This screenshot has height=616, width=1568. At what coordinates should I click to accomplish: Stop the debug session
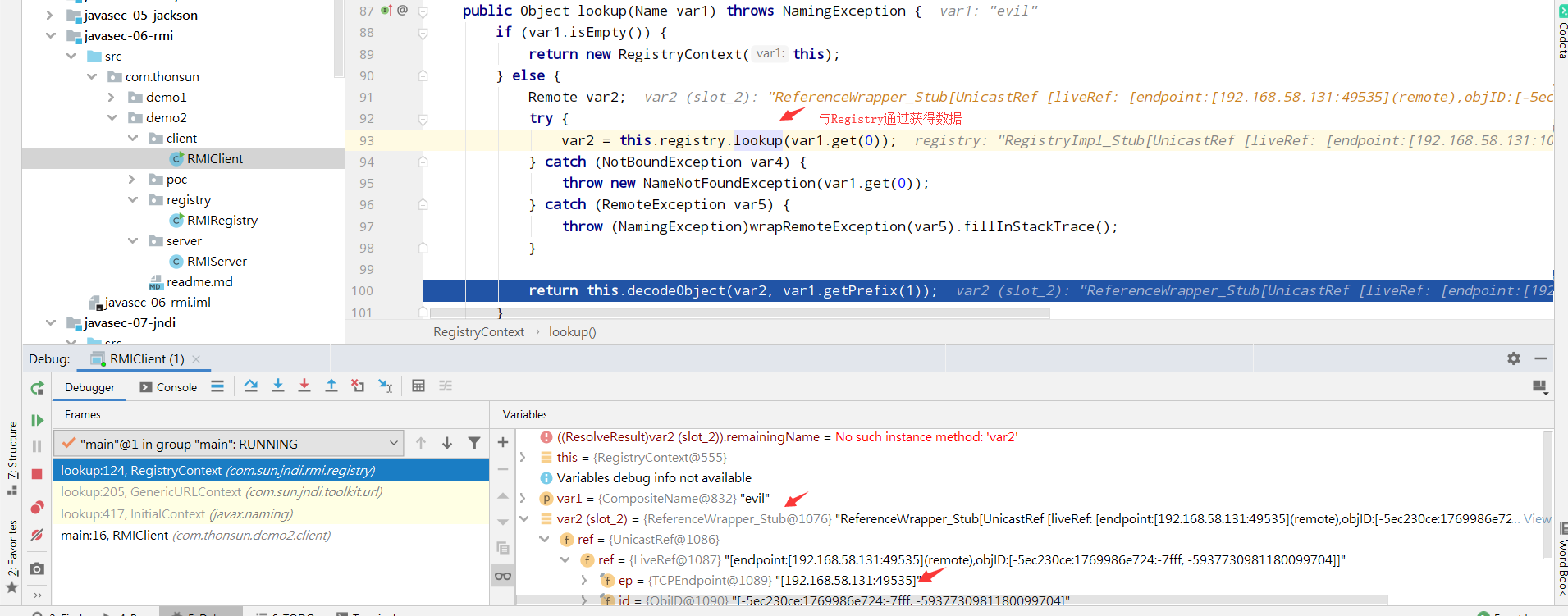(x=37, y=474)
